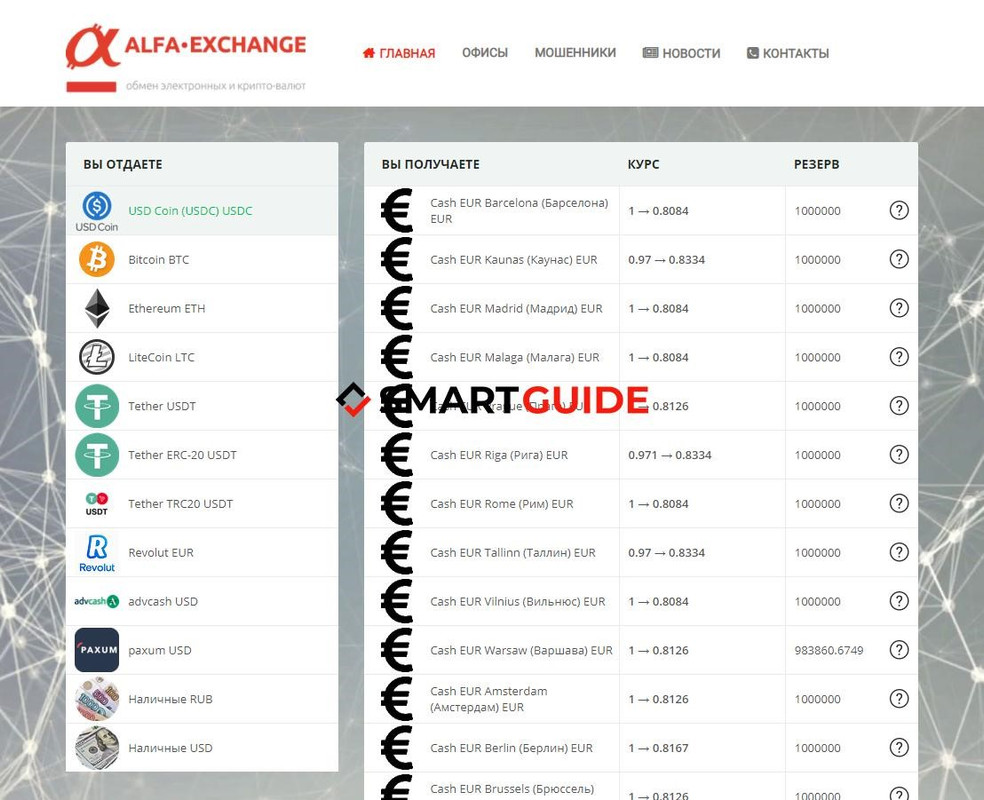Show help for Cash EUR Amsterdam row

point(899,698)
